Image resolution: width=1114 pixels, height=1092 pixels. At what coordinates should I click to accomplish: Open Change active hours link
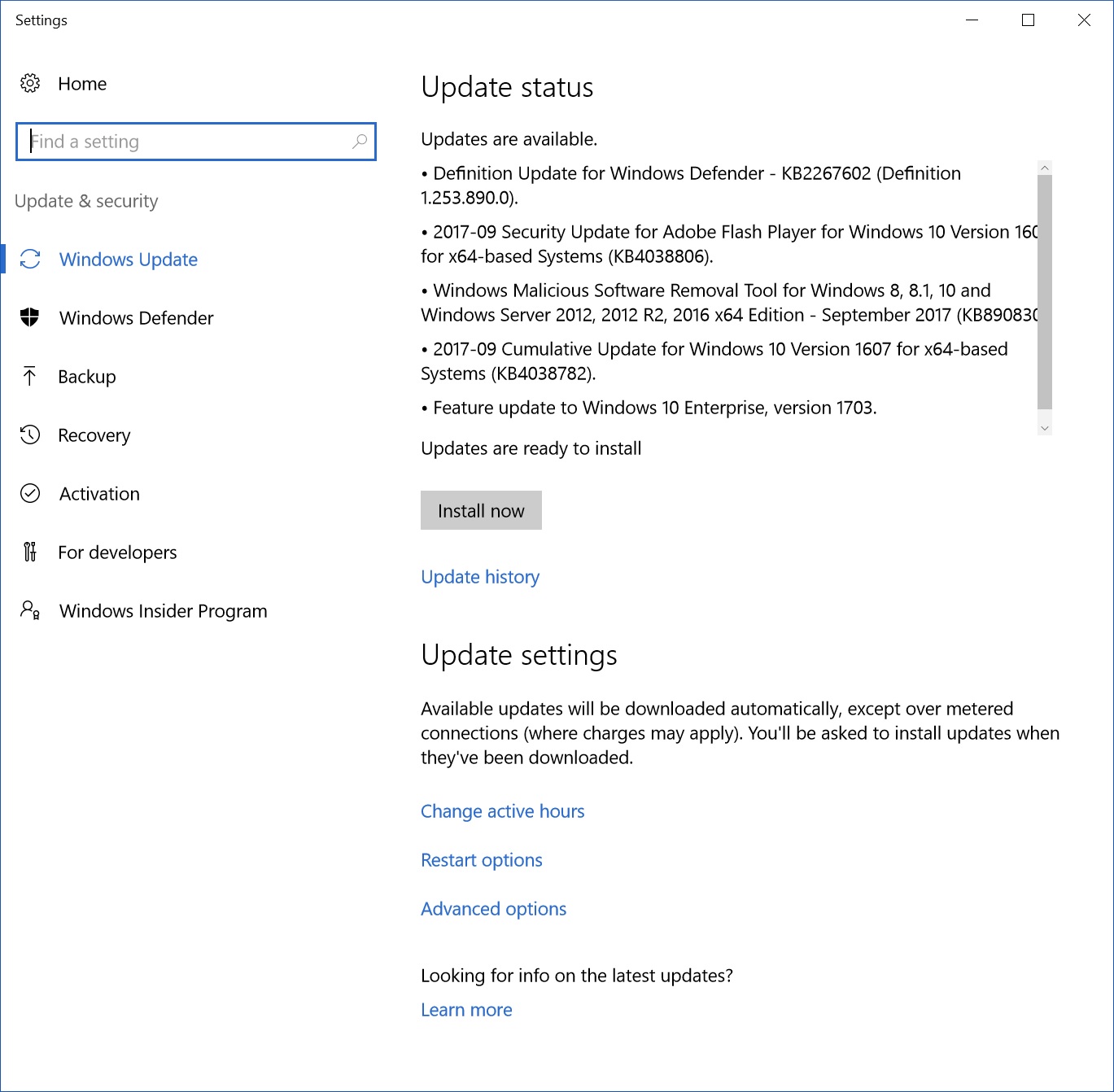coord(502,811)
